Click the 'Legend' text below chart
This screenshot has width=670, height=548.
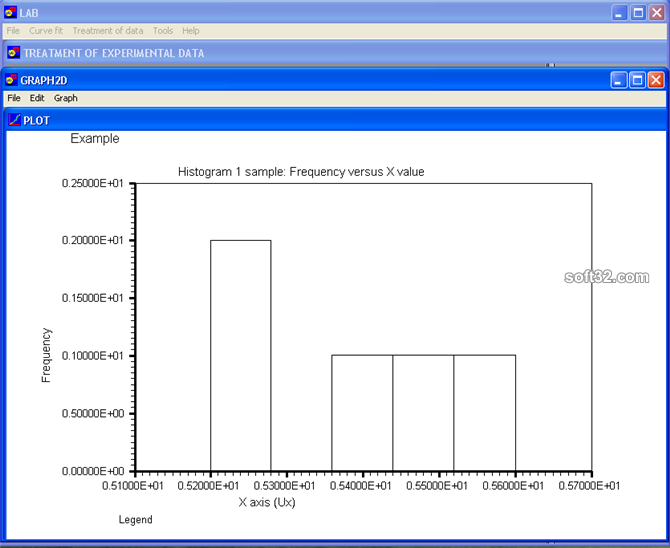pos(135,520)
